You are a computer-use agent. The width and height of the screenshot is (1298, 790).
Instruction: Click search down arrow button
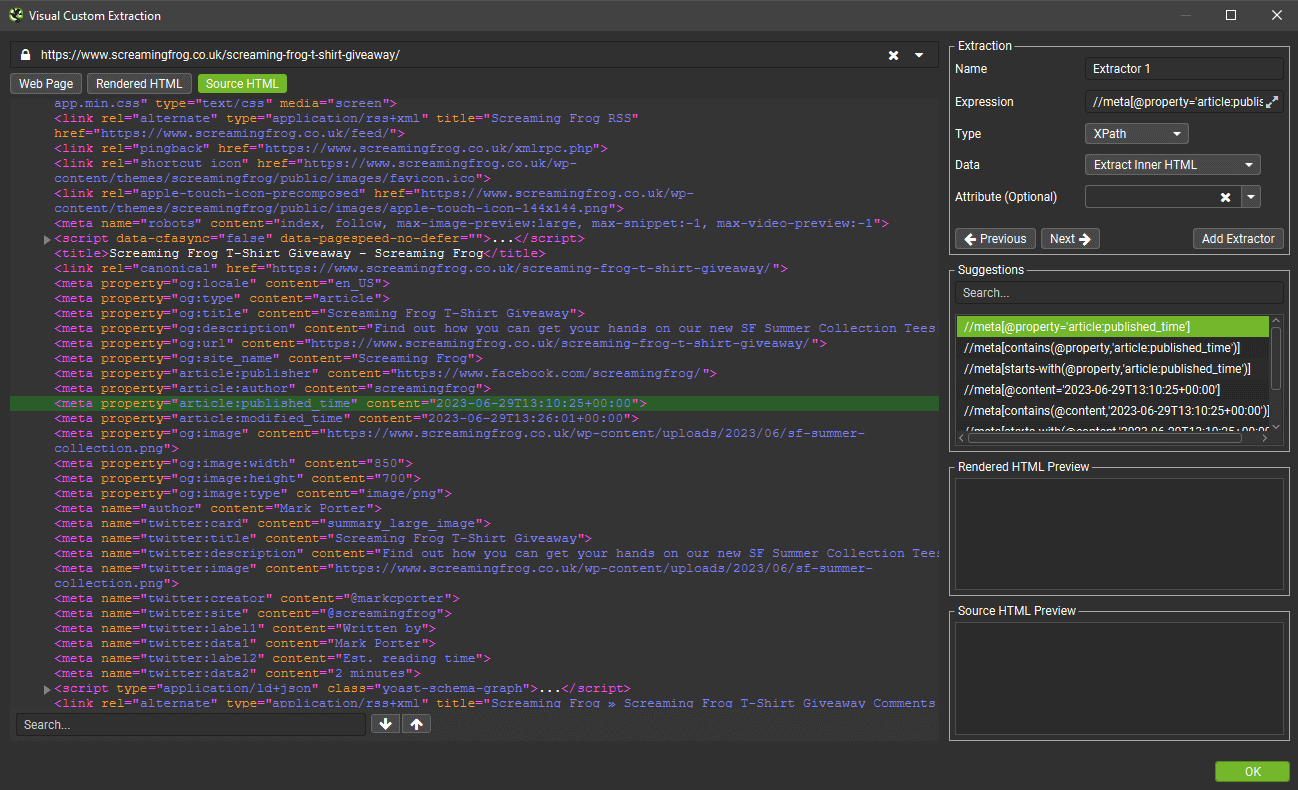(385, 724)
